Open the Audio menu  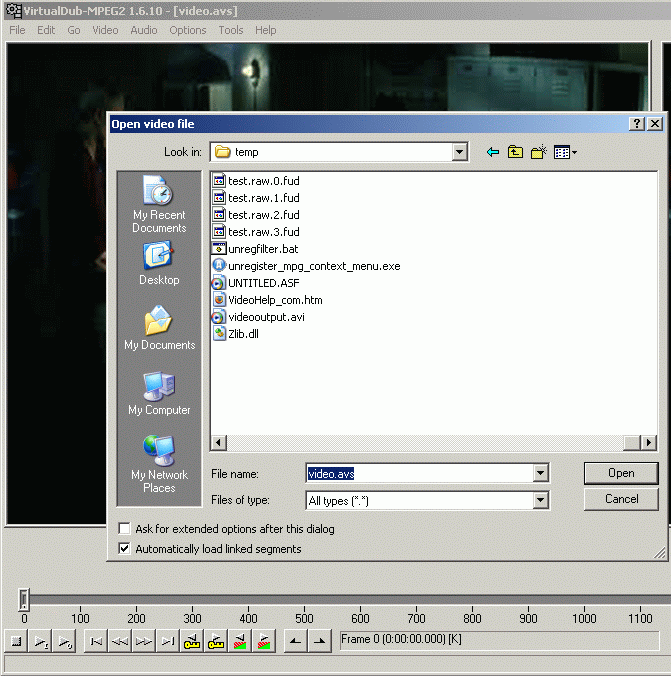[x=144, y=30]
